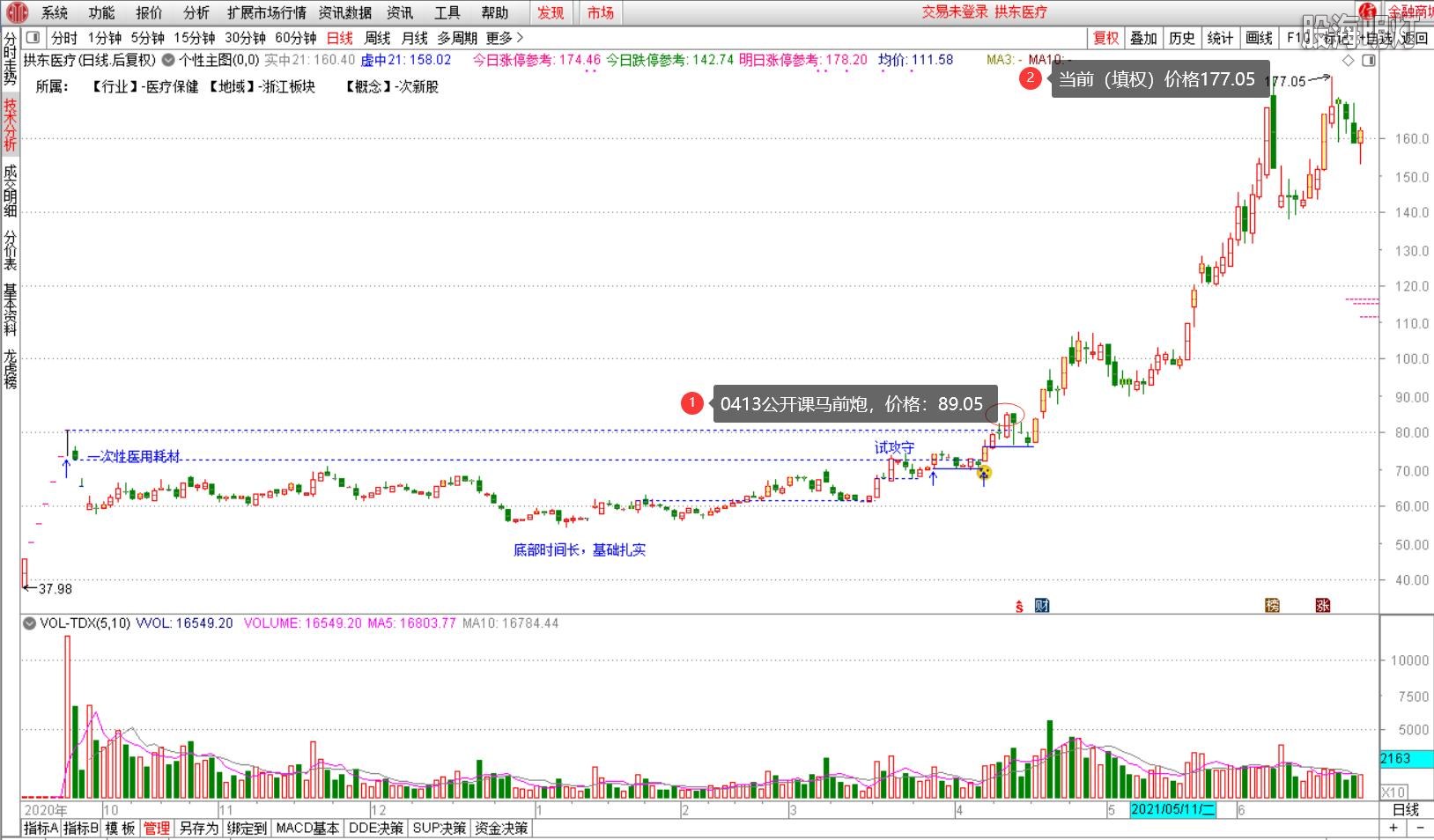Click the X10 volume scale label
The height and width of the screenshot is (840, 1434).
pos(1393,792)
